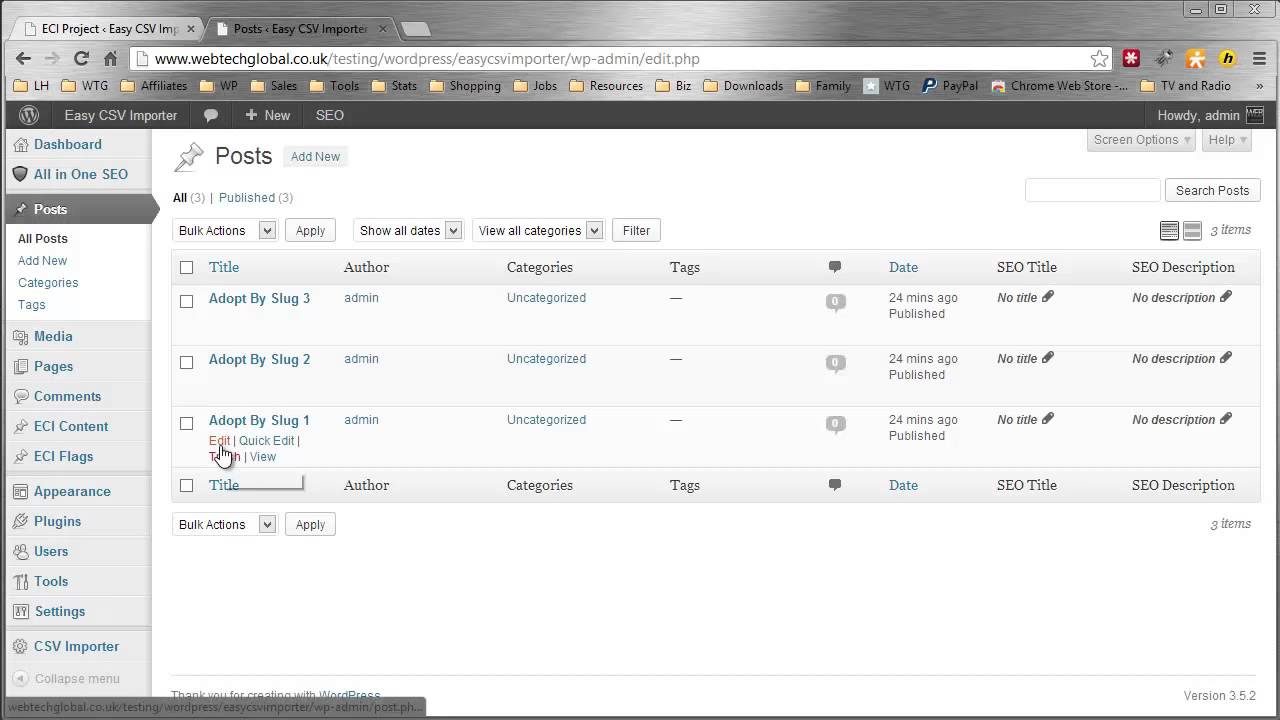Click View link for Adopt By Slug 1
This screenshot has width=1280, height=720.
click(263, 457)
